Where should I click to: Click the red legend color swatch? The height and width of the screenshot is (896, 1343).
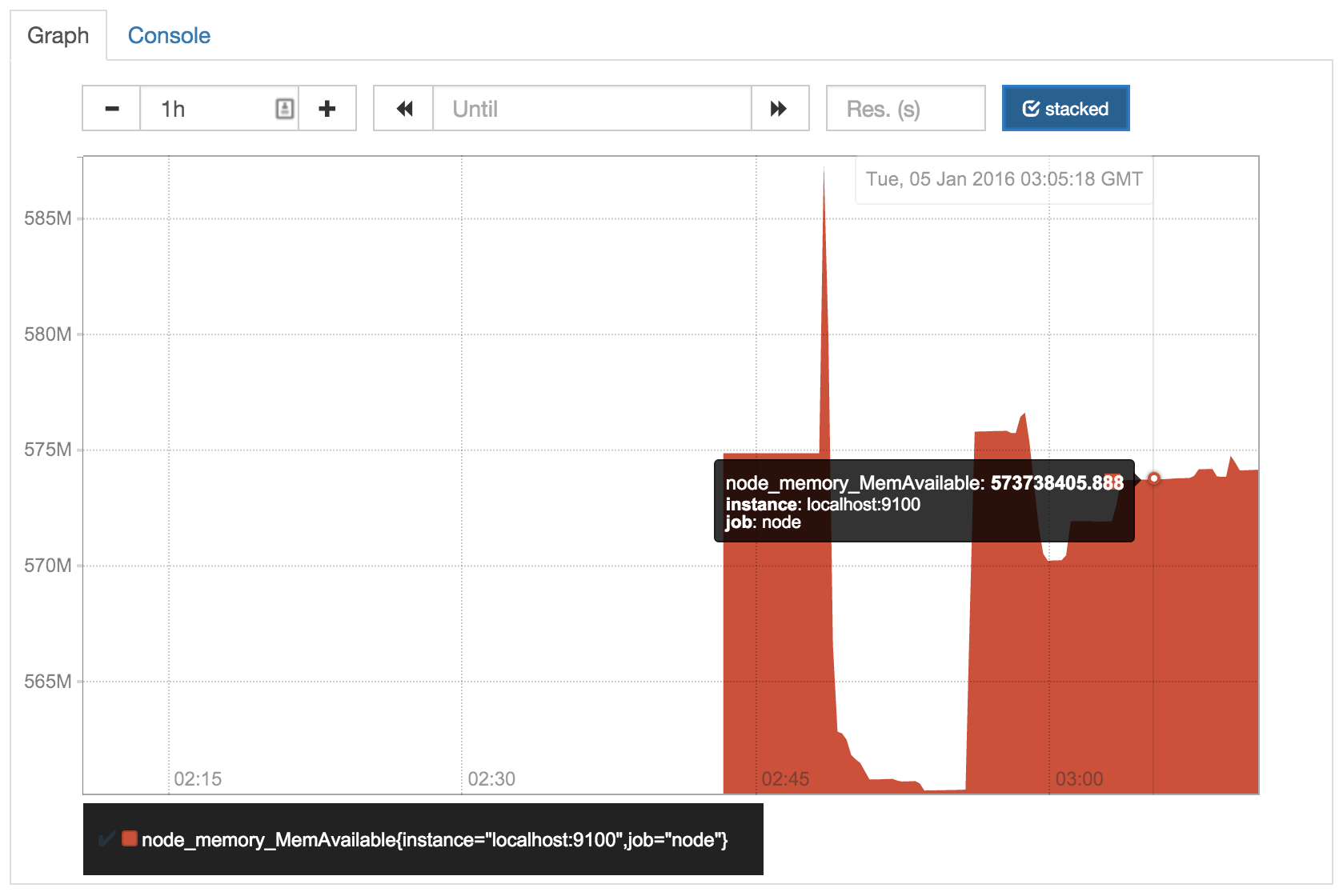click(x=130, y=839)
